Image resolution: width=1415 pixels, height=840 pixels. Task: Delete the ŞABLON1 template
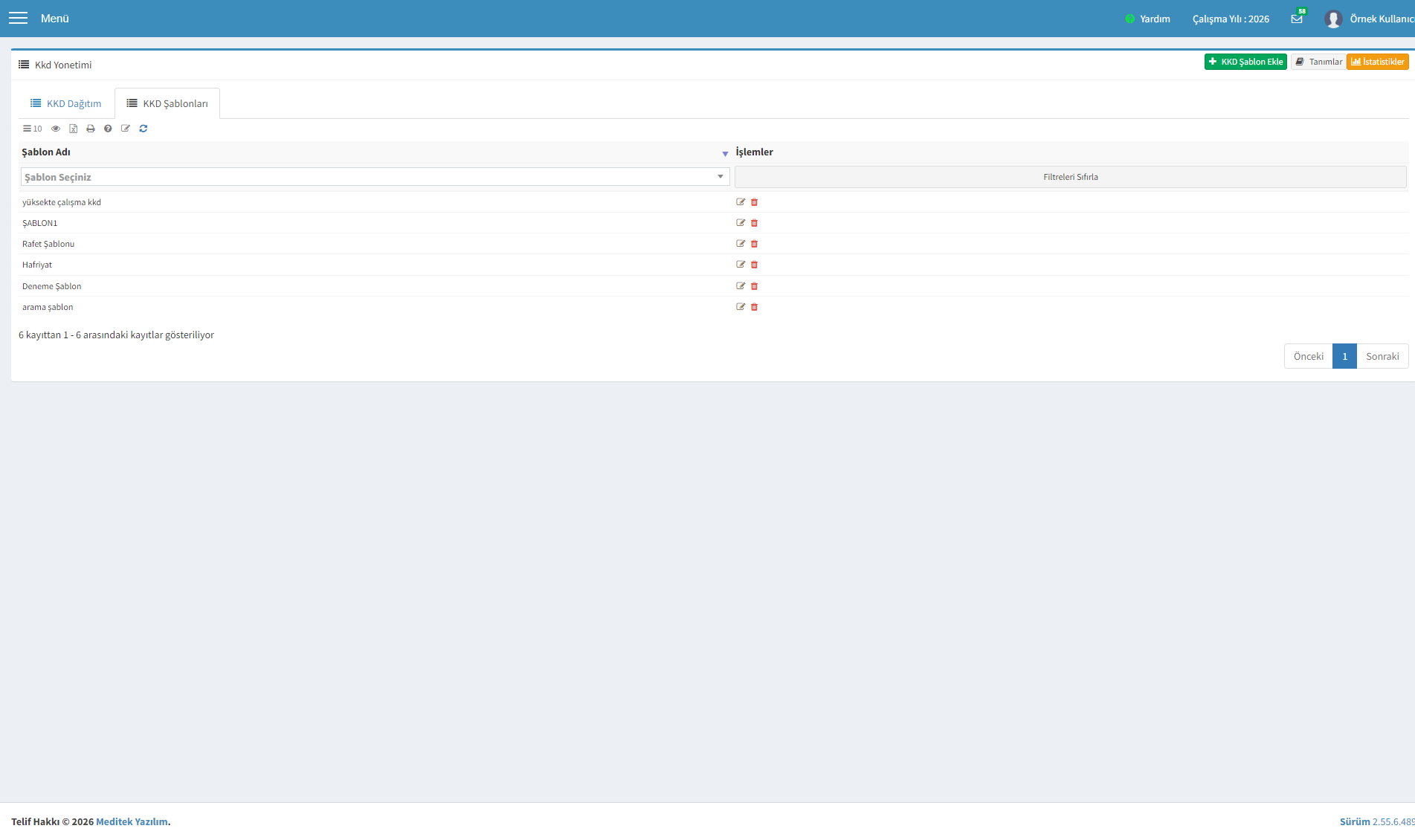click(754, 223)
